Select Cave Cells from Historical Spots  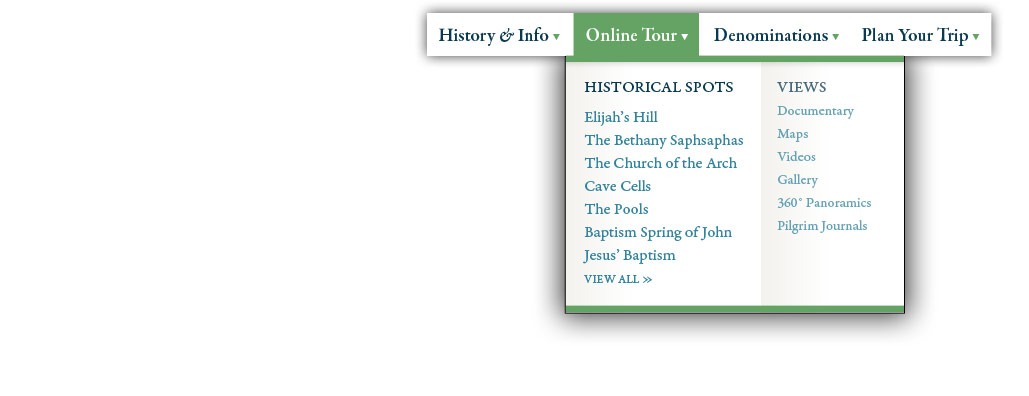(x=618, y=187)
